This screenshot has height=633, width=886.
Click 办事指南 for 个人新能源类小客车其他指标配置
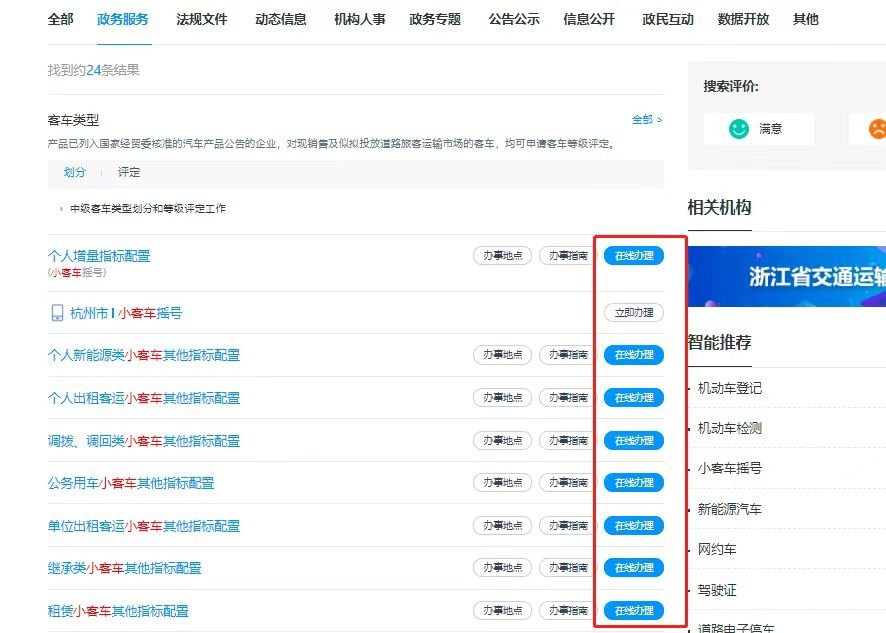pos(568,355)
